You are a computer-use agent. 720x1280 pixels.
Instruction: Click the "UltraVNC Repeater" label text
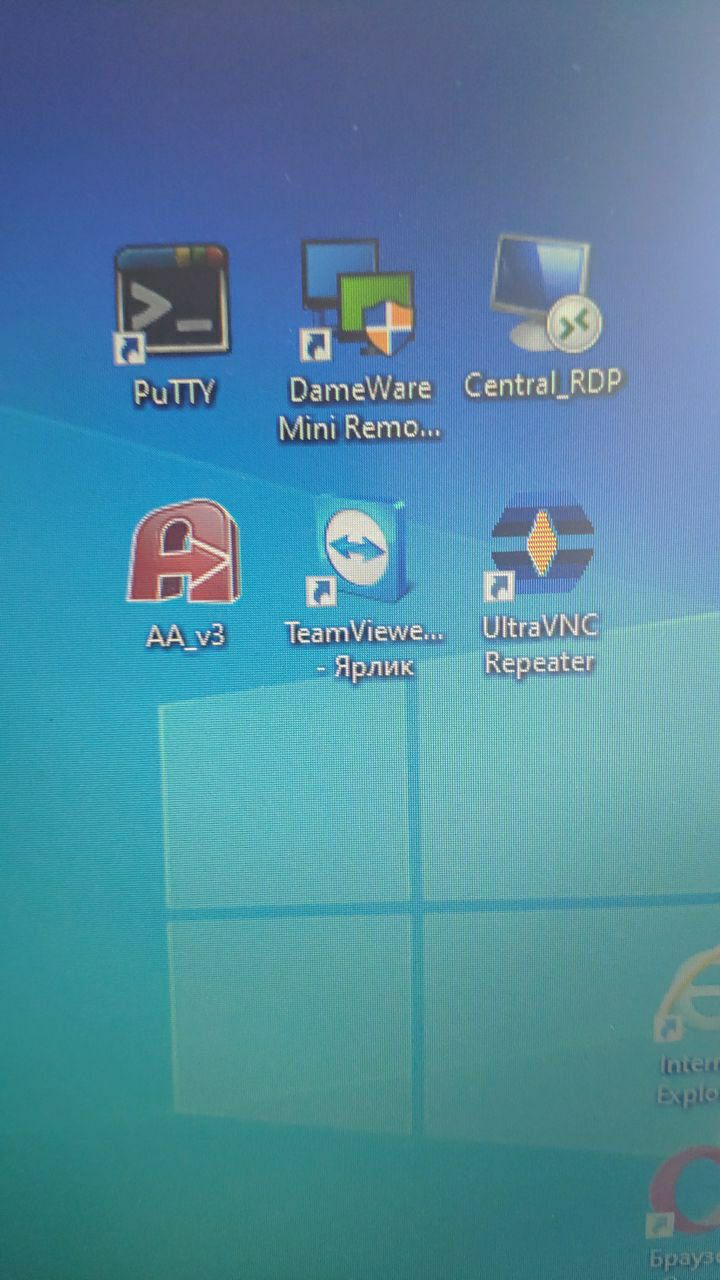[540, 645]
